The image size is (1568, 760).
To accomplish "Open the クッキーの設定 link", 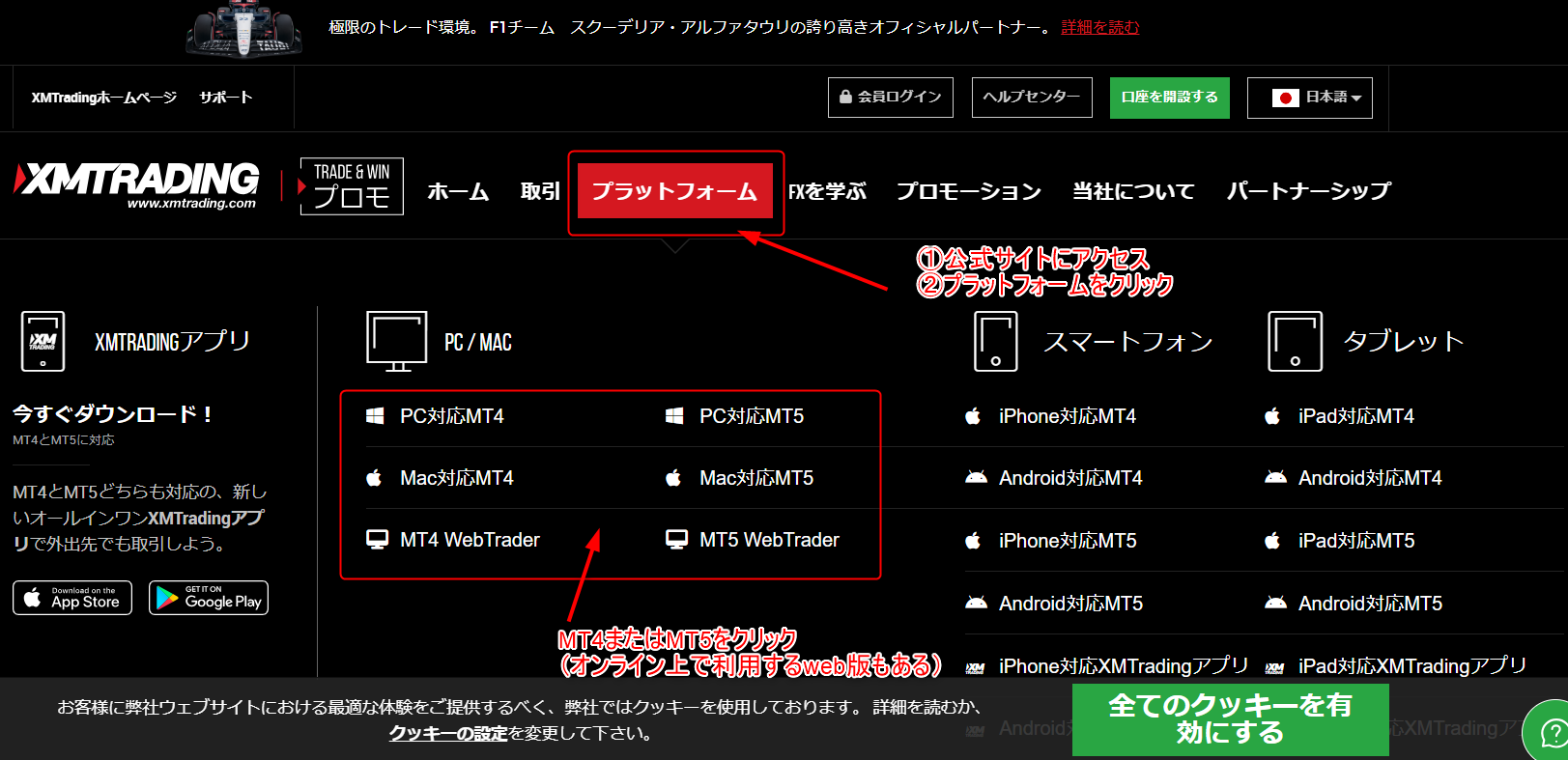I will (x=447, y=733).
